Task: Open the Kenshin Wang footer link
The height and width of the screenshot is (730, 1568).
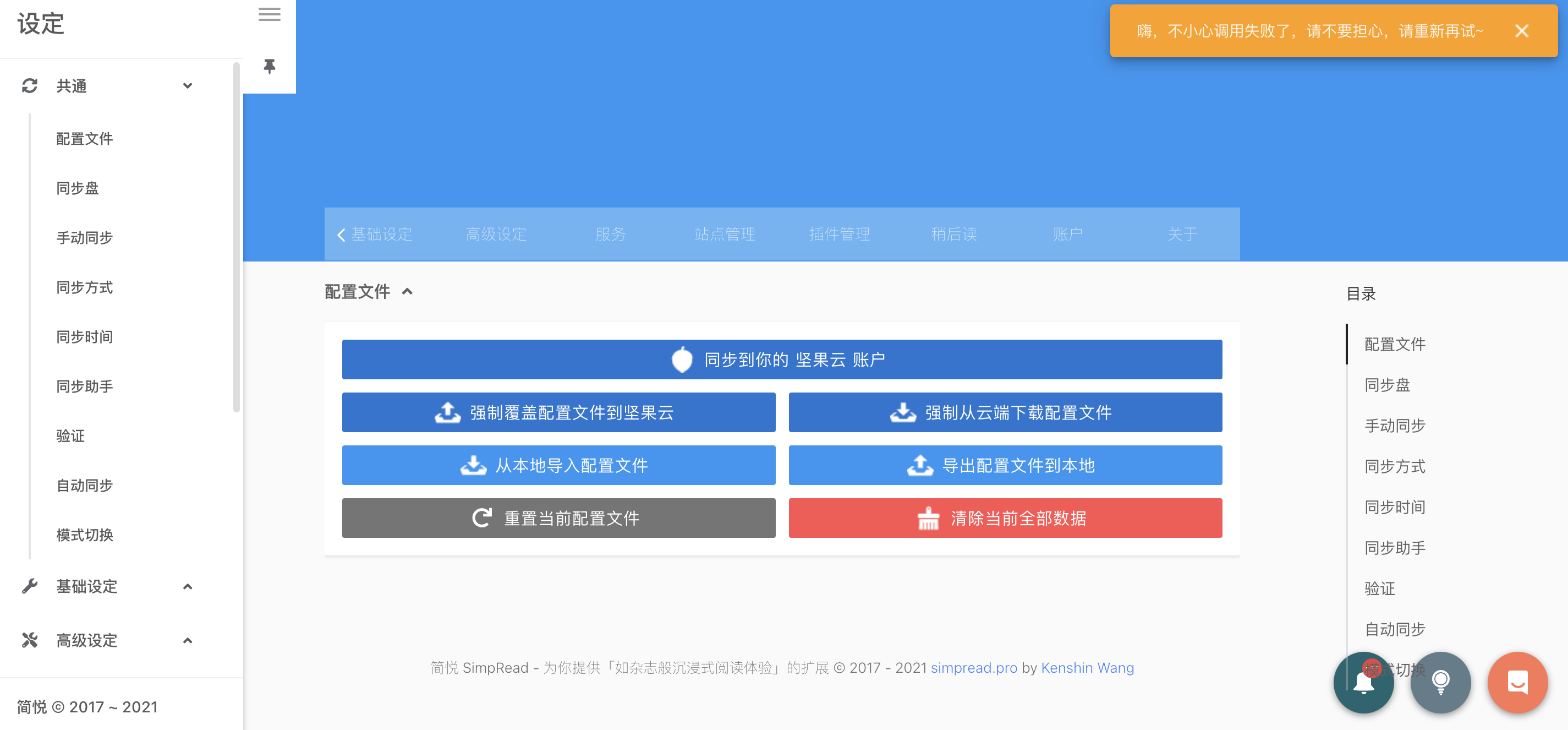Action: [x=1087, y=668]
